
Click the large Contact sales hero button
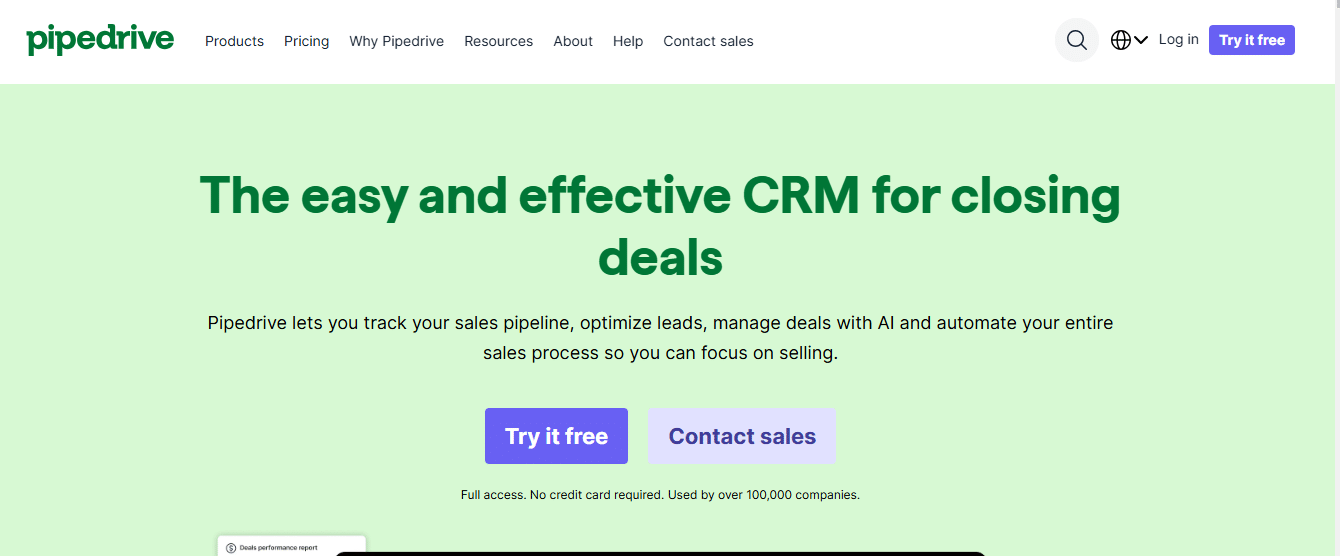coord(742,436)
